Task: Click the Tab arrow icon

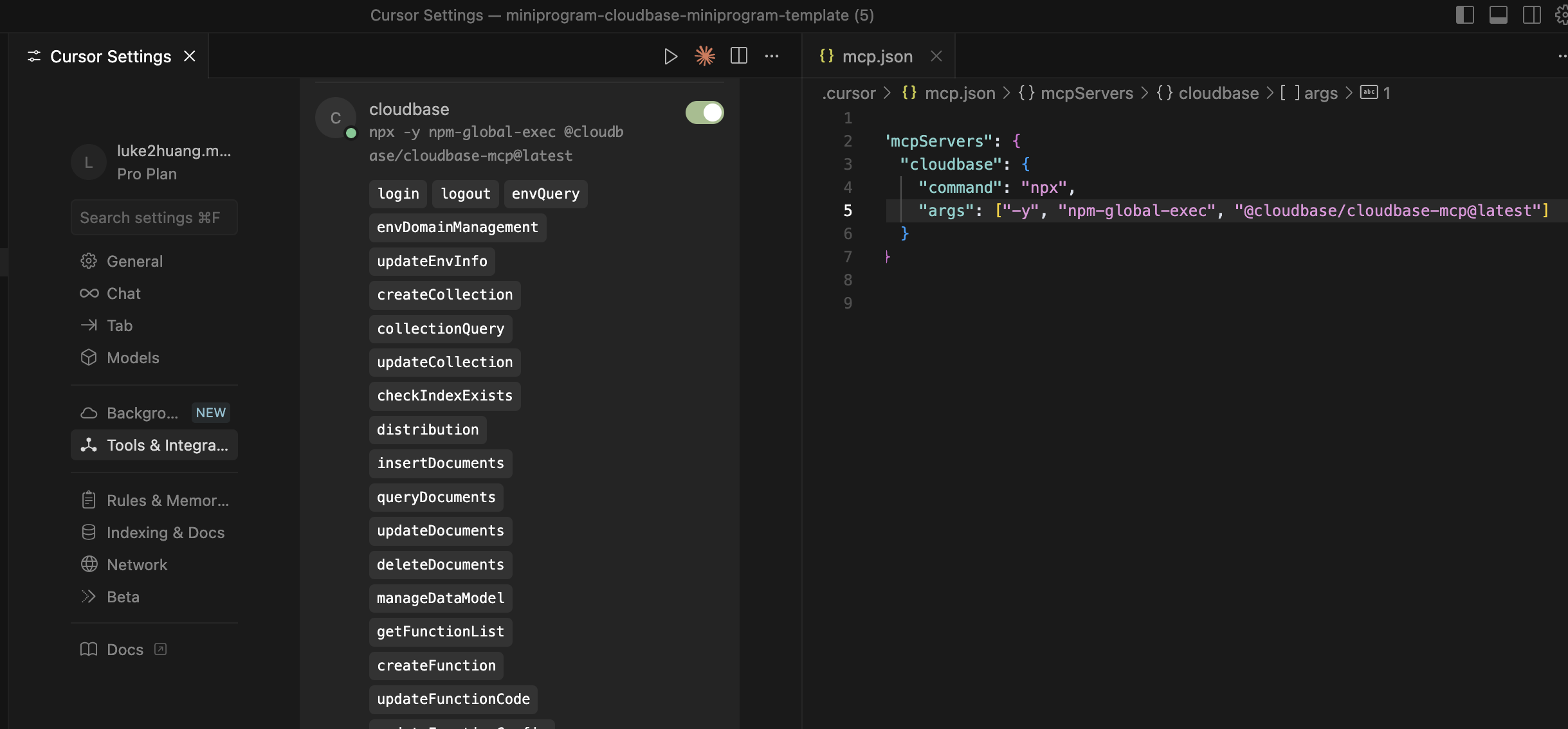Action: coord(89,325)
